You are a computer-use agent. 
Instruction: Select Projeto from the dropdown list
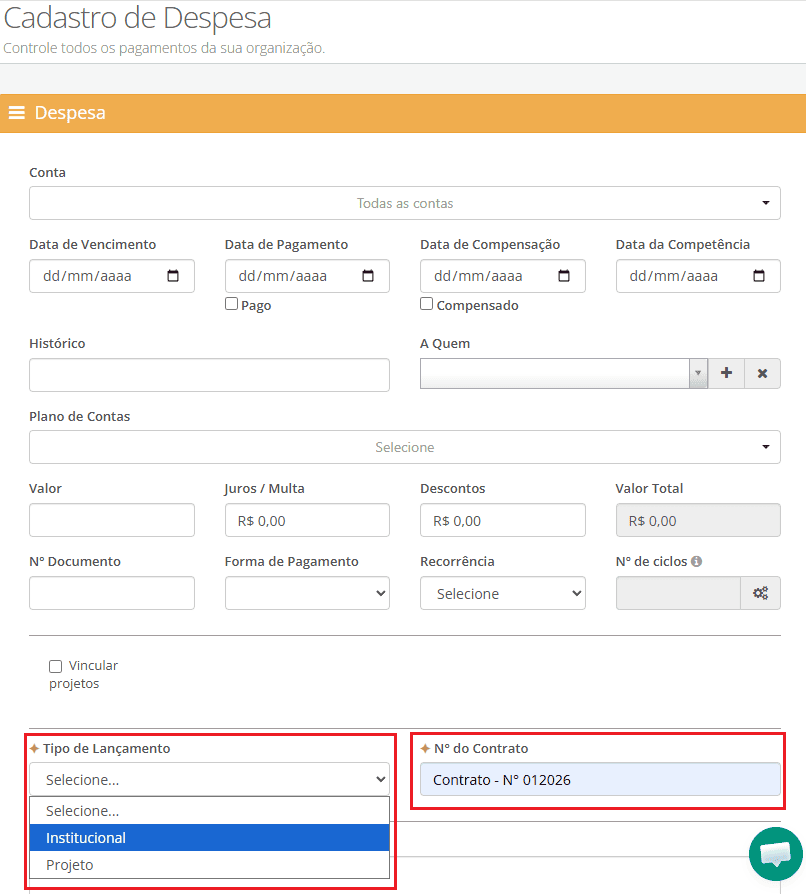click(x=209, y=864)
